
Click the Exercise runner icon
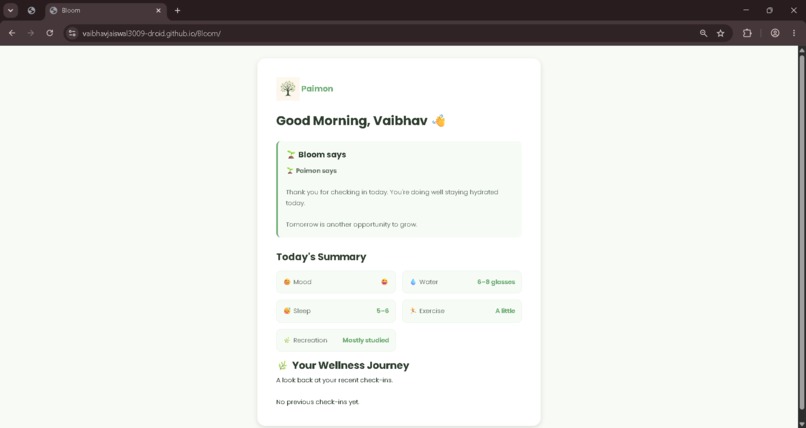(413, 310)
